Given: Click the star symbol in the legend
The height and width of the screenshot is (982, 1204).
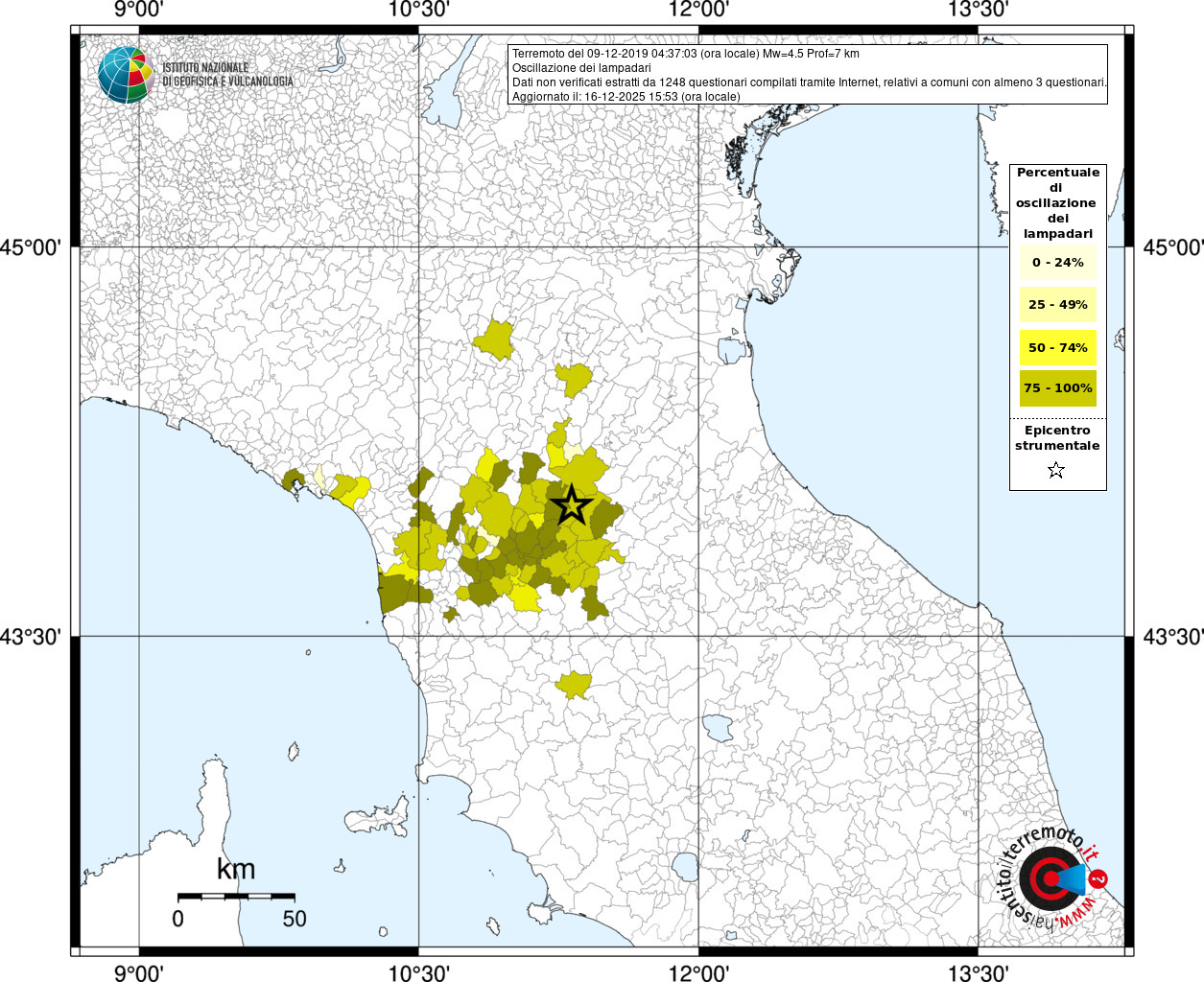Looking at the screenshot, I should coord(1056,470).
